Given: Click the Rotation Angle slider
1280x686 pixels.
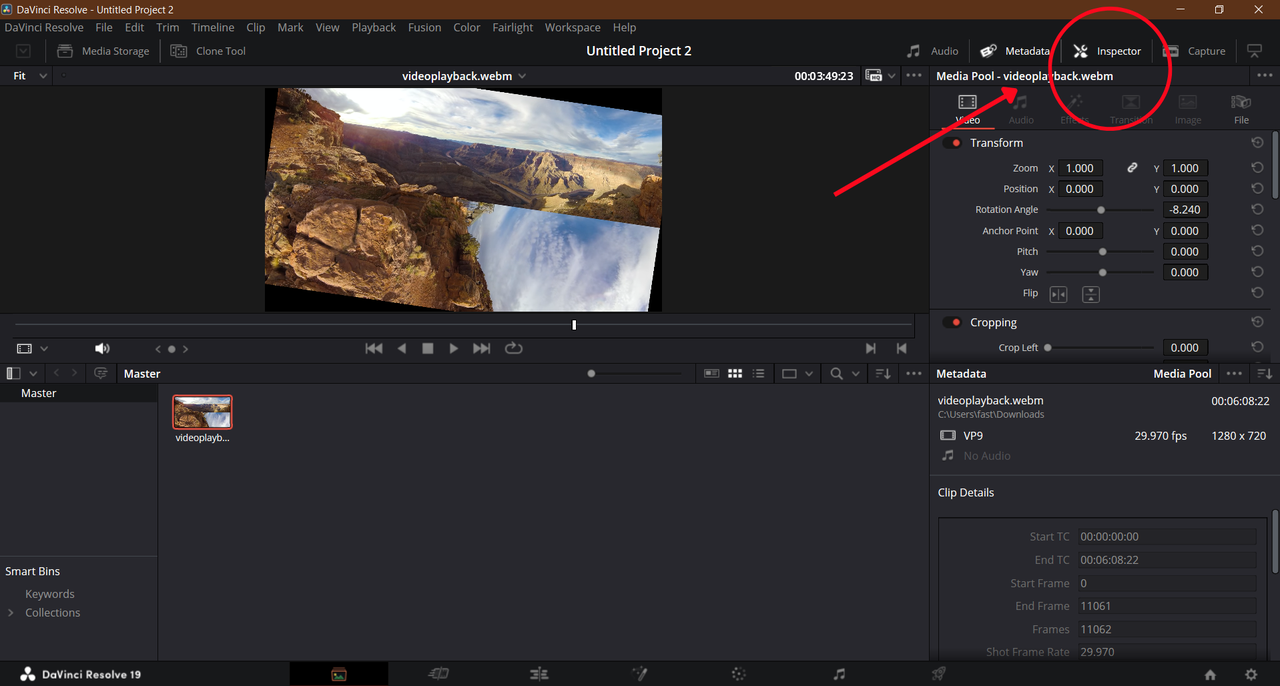Looking at the screenshot, I should click(x=1100, y=210).
